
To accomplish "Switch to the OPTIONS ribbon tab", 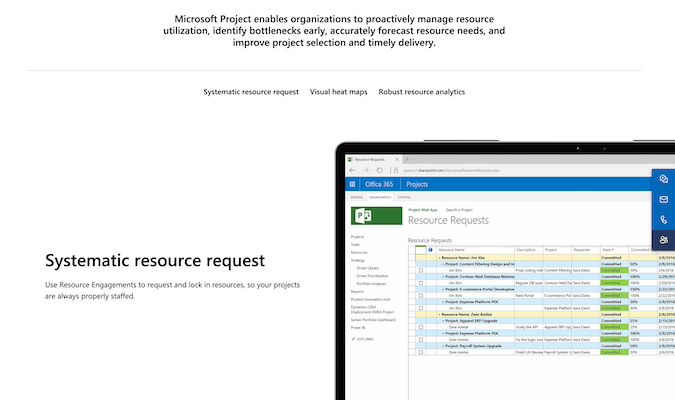I will (x=404, y=197).
